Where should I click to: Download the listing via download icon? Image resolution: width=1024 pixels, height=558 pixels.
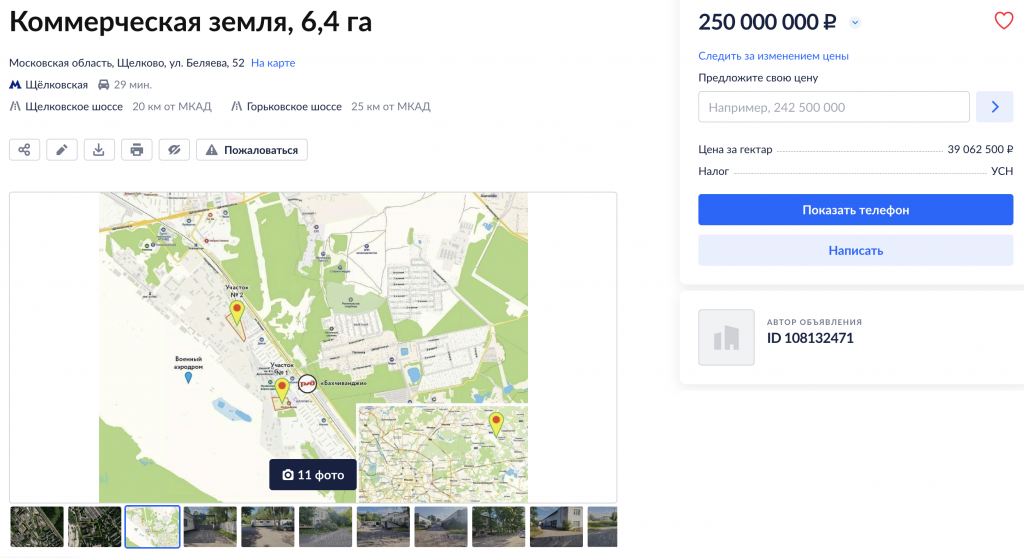tap(99, 150)
